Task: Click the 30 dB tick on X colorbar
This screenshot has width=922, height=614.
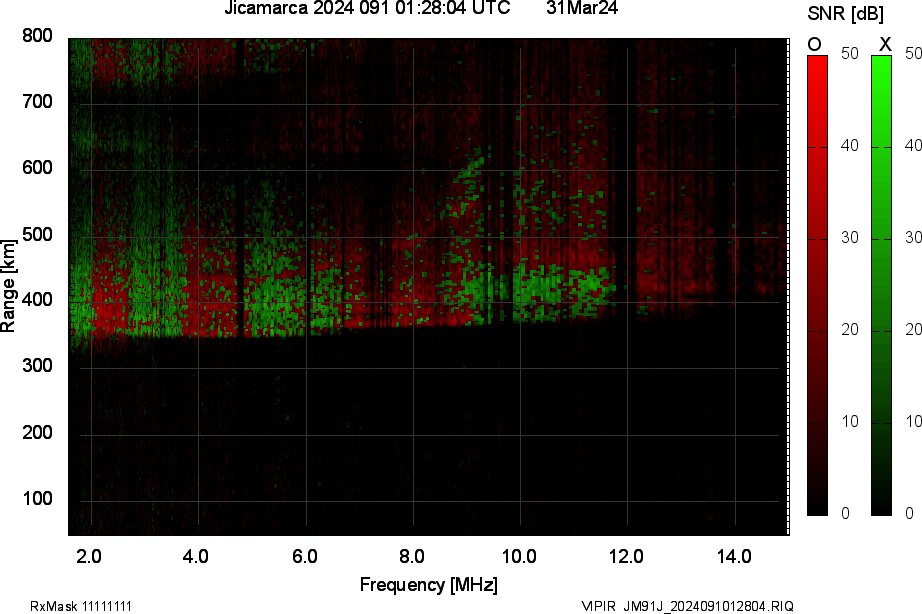Action: point(913,238)
